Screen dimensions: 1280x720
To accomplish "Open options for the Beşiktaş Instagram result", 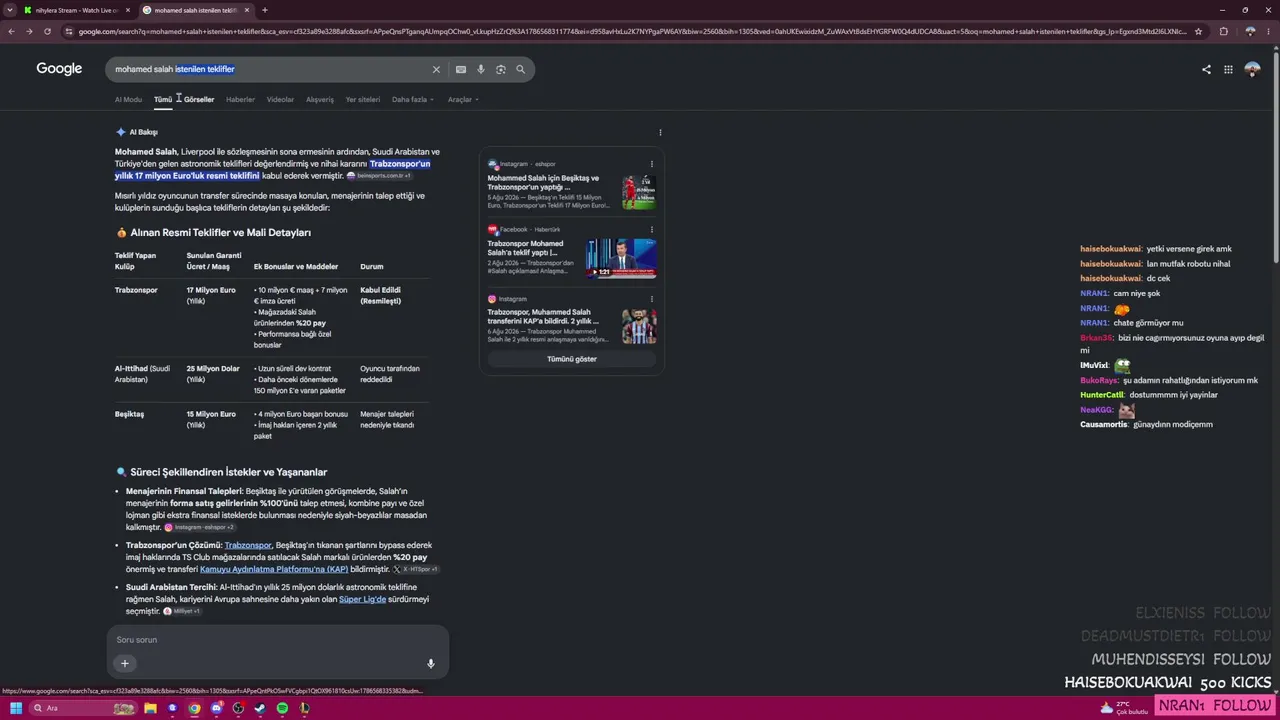I will (x=652, y=164).
